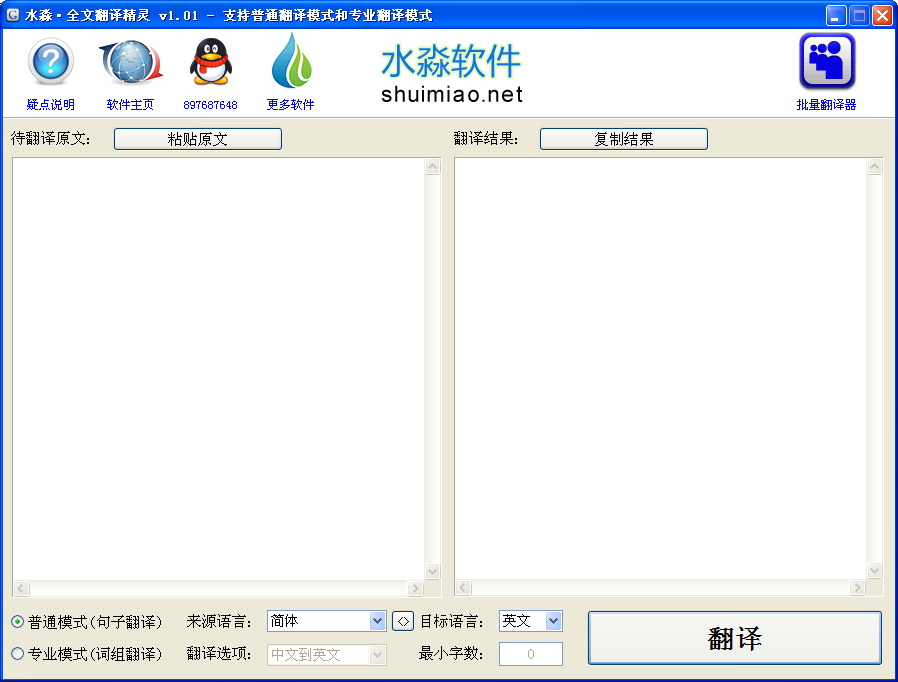Viewport: 898px width, 682px height.
Task: Open the 更多软件 water drop icon
Action: coord(291,61)
